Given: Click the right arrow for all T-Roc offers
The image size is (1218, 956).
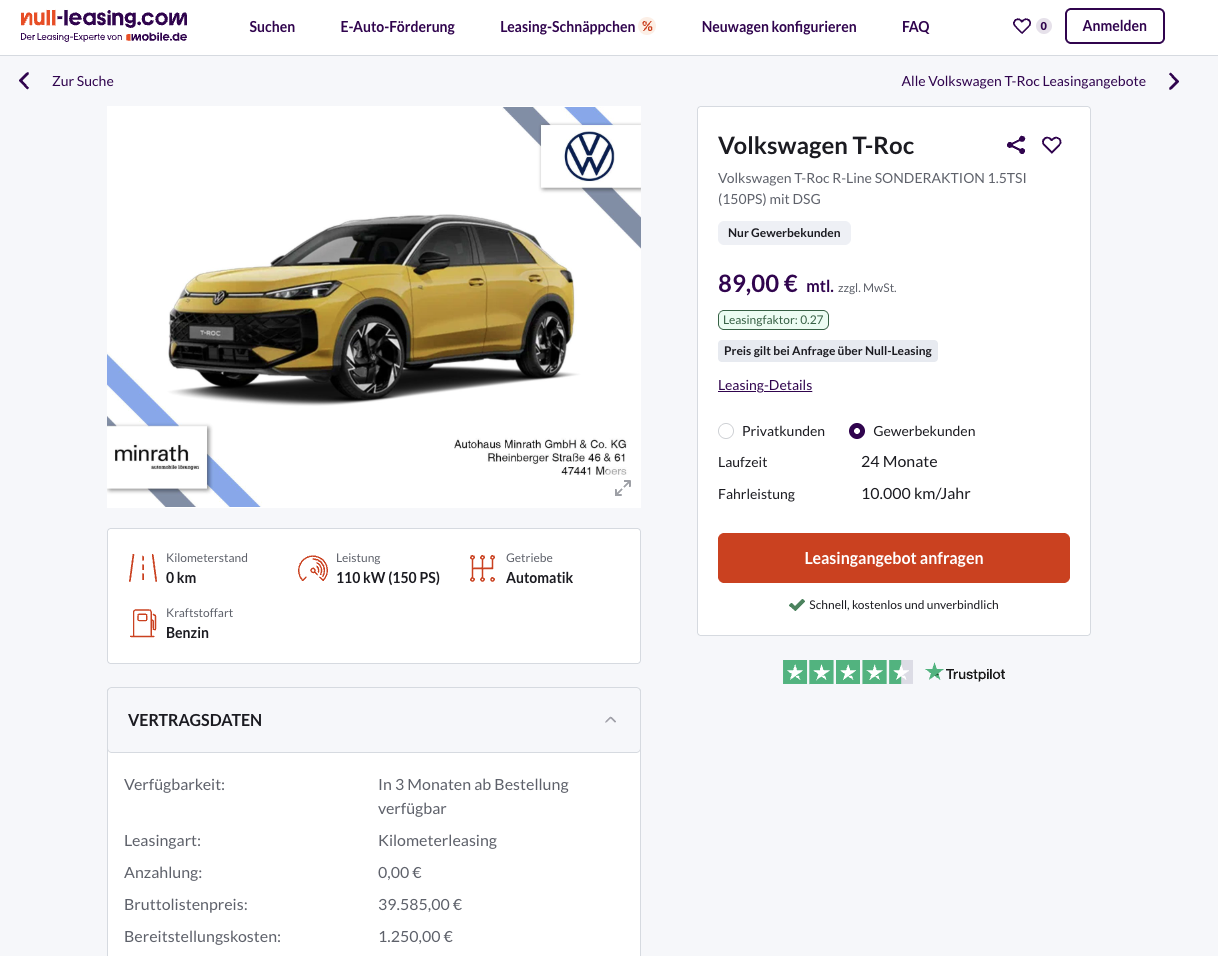Looking at the screenshot, I should (x=1174, y=81).
